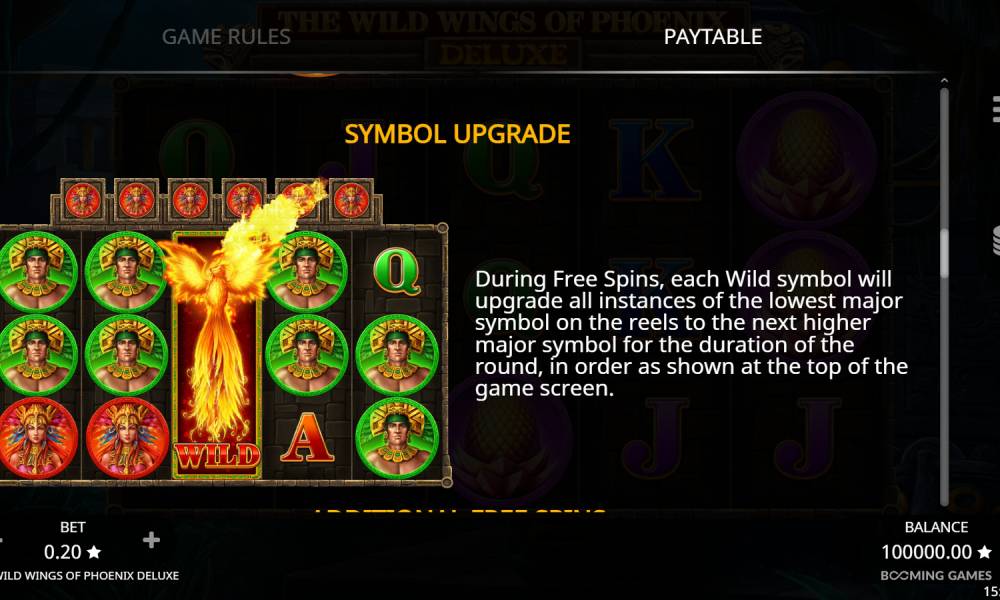Image resolution: width=1000 pixels, height=600 pixels.
Task: Click the top-left green warrior symbol
Action: click(x=38, y=272)
